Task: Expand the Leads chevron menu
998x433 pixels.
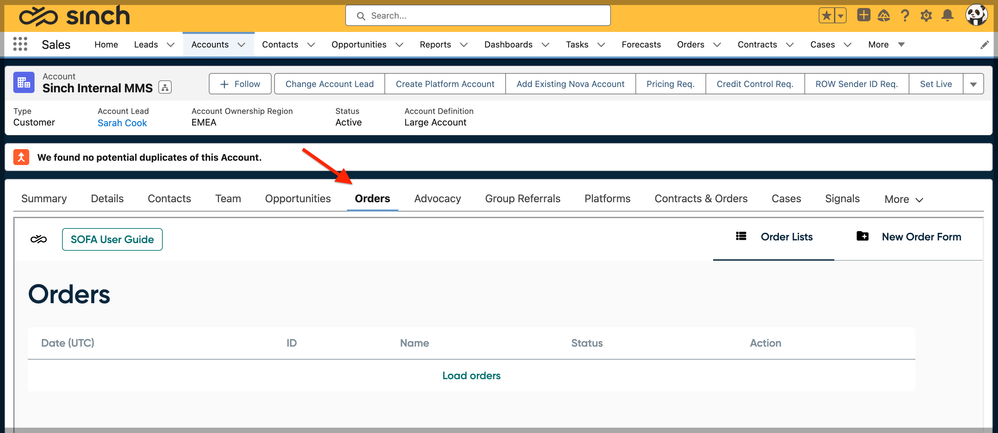Action: (170, 45)
